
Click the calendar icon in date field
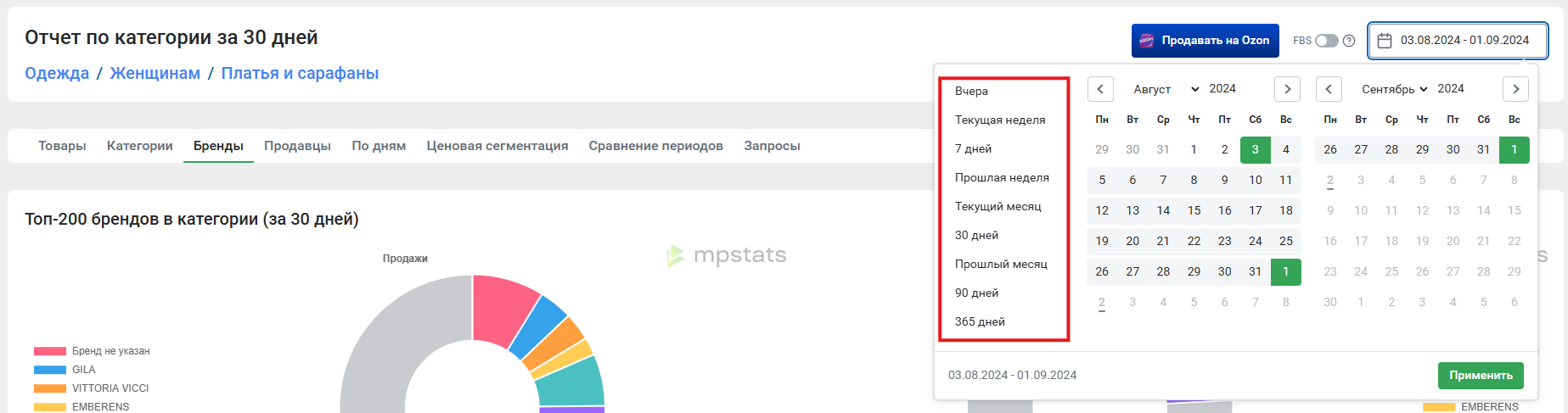[1385, 41]
